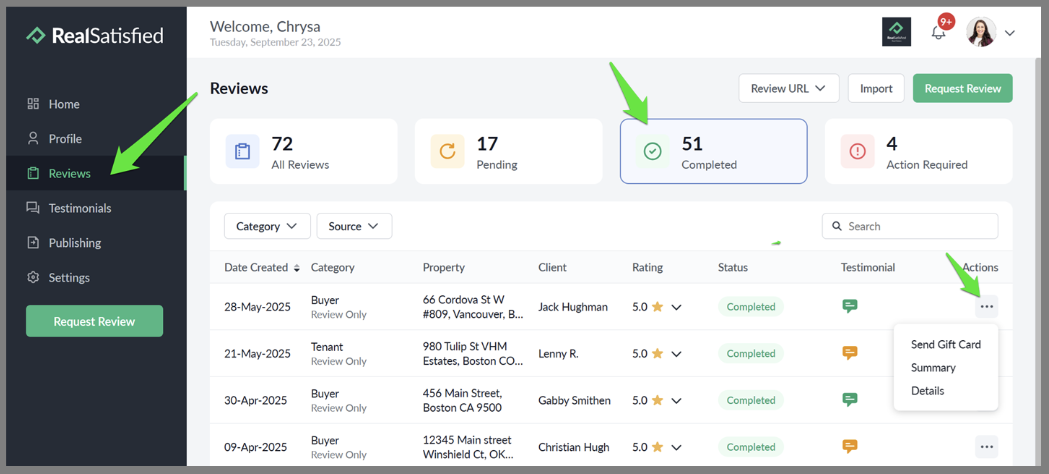This screenshot has height=474, width=1049.
Task: Select the 30-Apr-2025 date cell
Action: pos(256,400)
